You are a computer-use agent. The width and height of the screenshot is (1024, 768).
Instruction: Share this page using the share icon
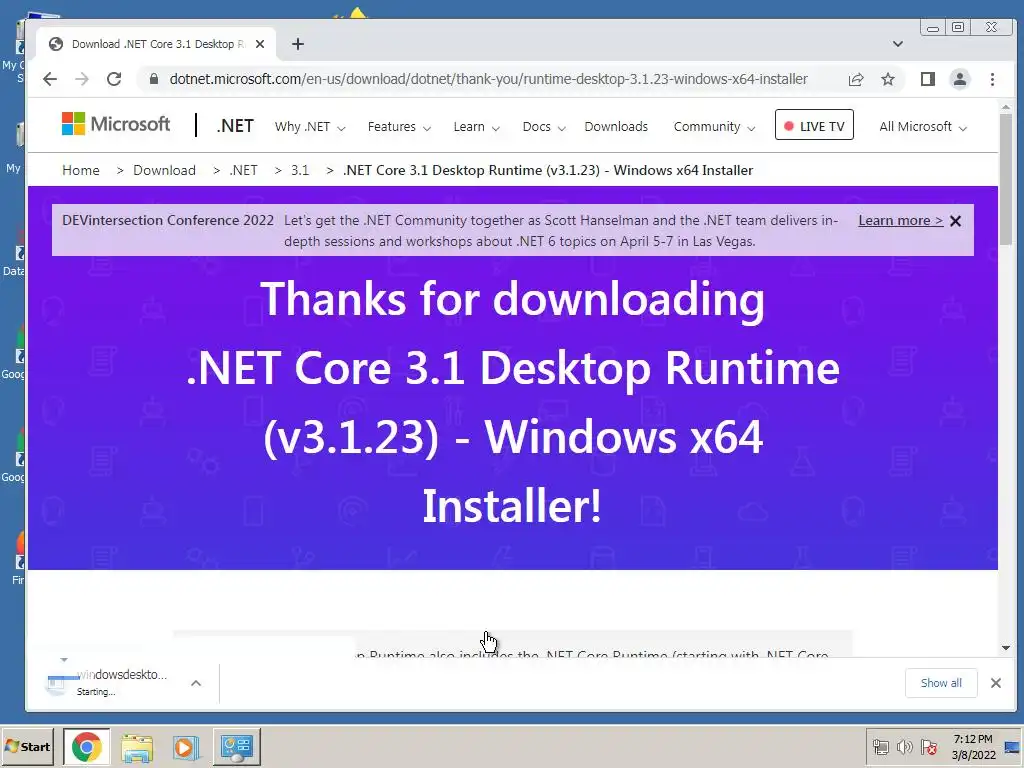click(856, 79)
